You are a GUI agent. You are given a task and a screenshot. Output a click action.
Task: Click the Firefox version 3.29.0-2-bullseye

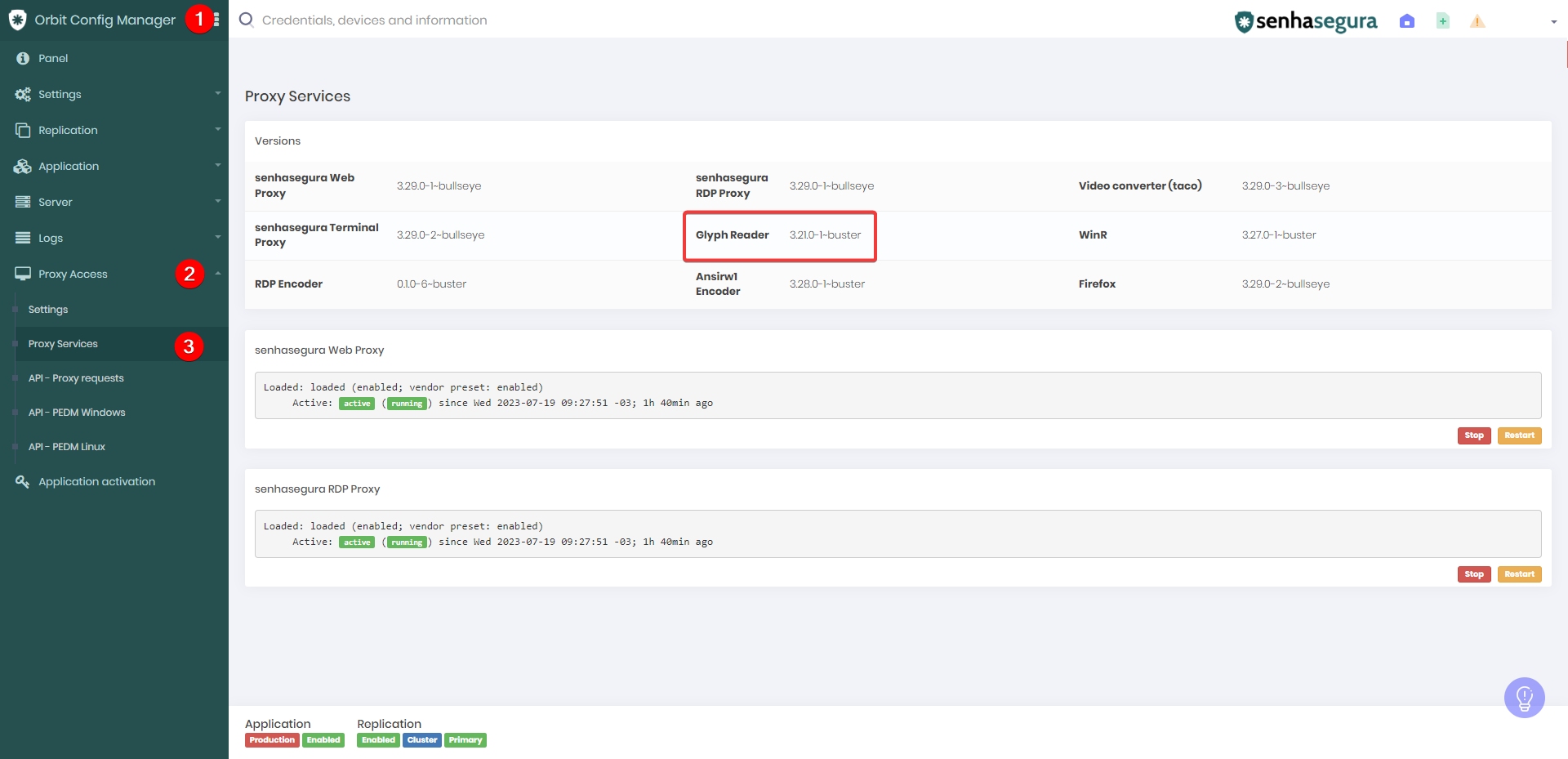[x=1285, y=284]
